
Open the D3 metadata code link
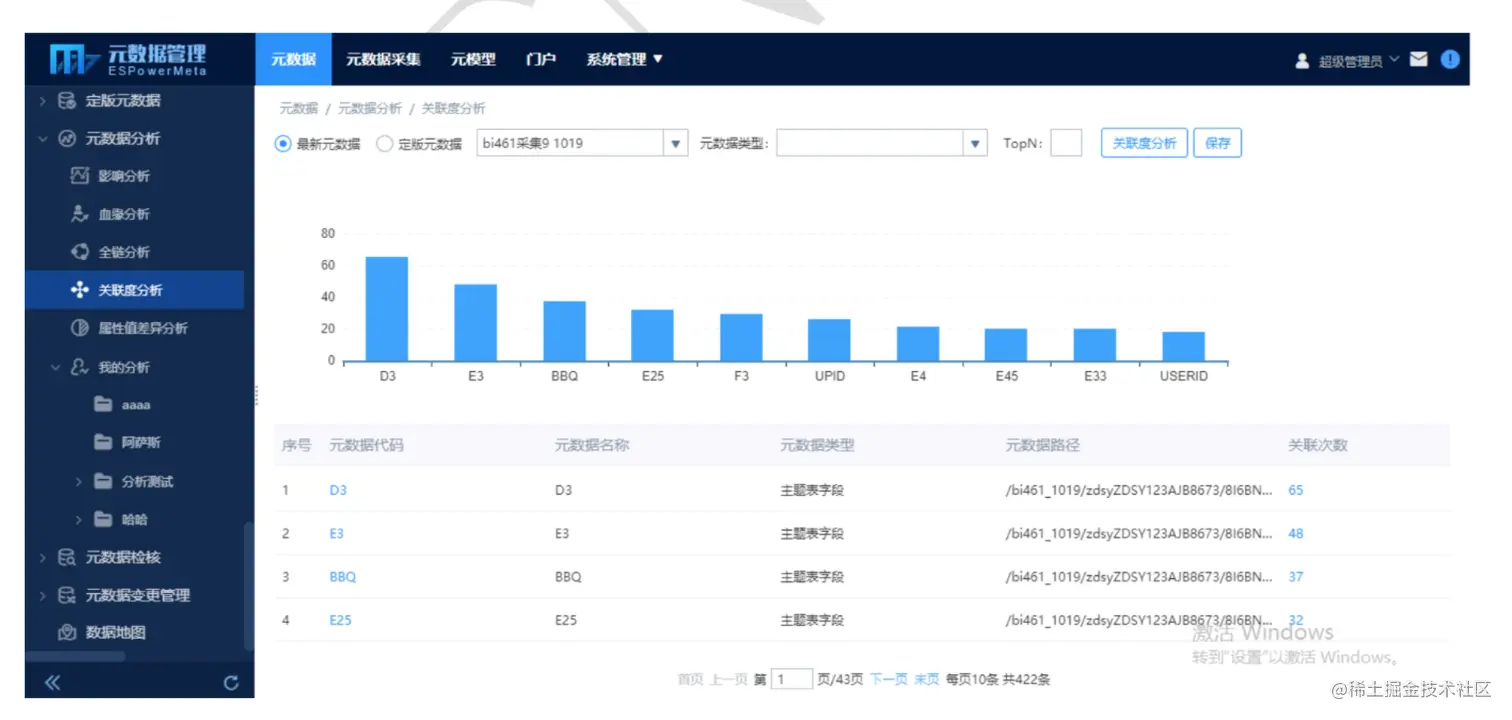(338, 491)
